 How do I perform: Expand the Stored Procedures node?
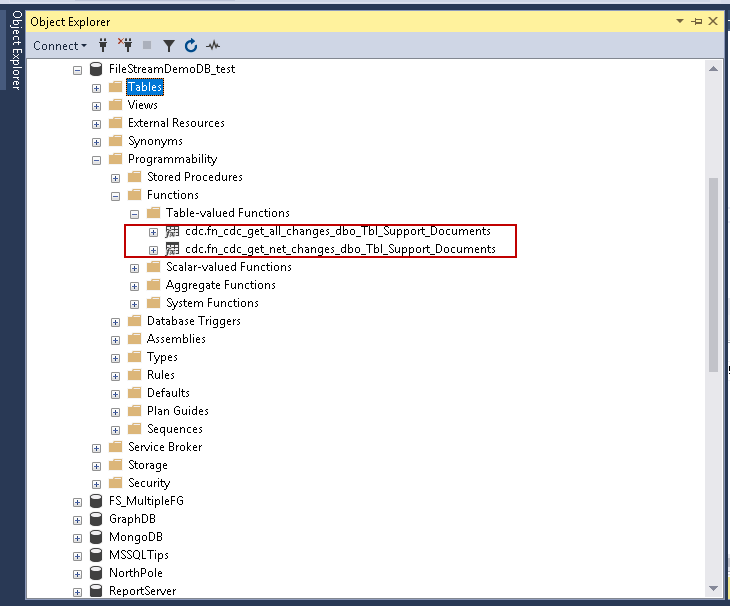115,178
